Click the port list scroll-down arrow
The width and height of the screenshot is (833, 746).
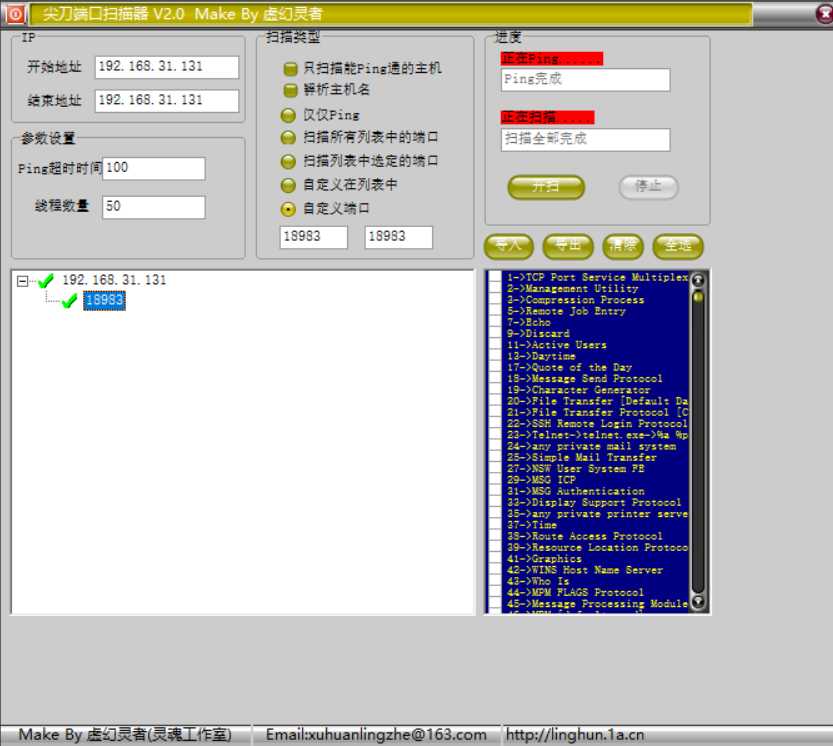click(x=698, y=601)
